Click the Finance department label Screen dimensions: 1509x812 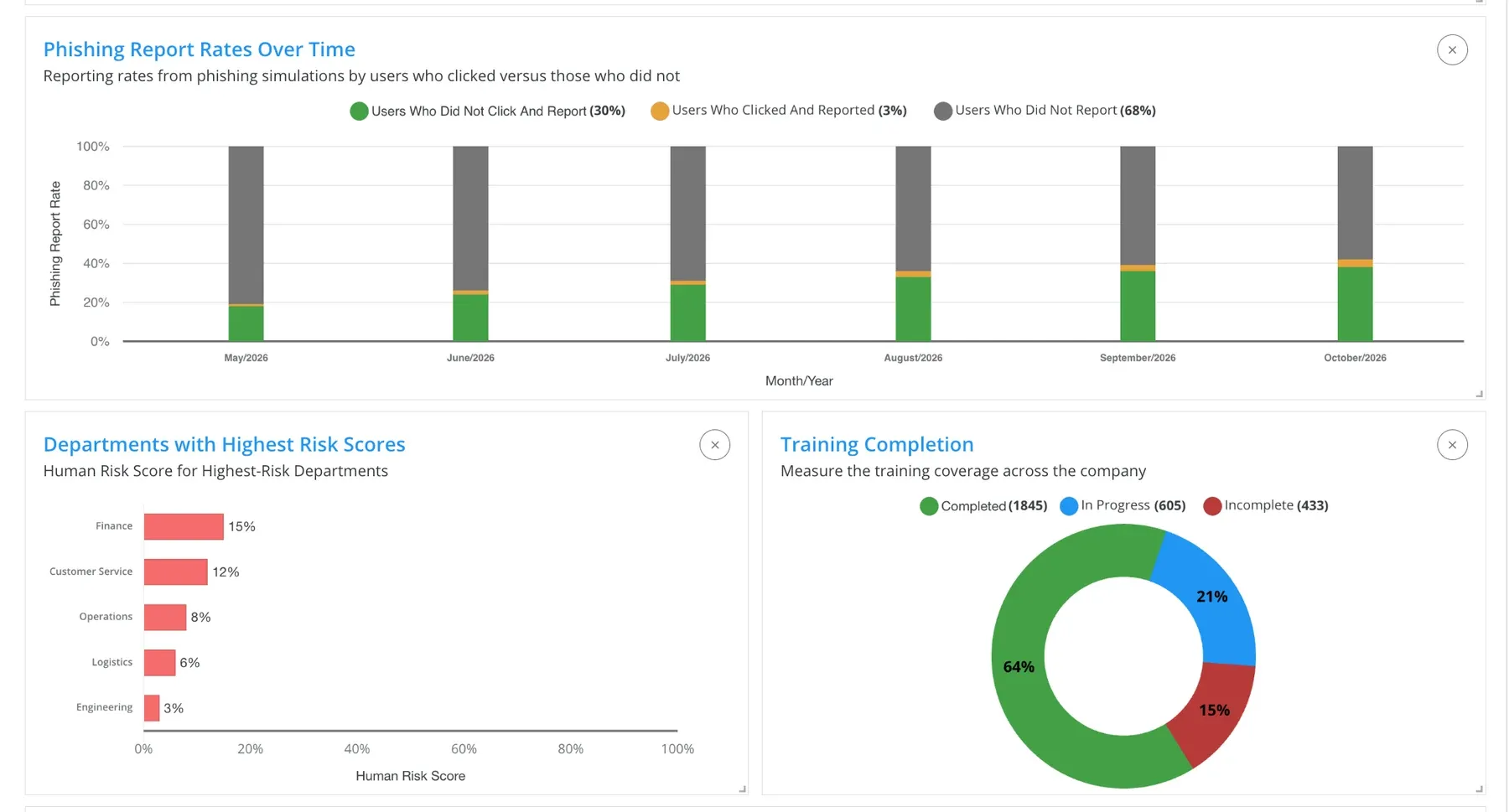(114, 526)
